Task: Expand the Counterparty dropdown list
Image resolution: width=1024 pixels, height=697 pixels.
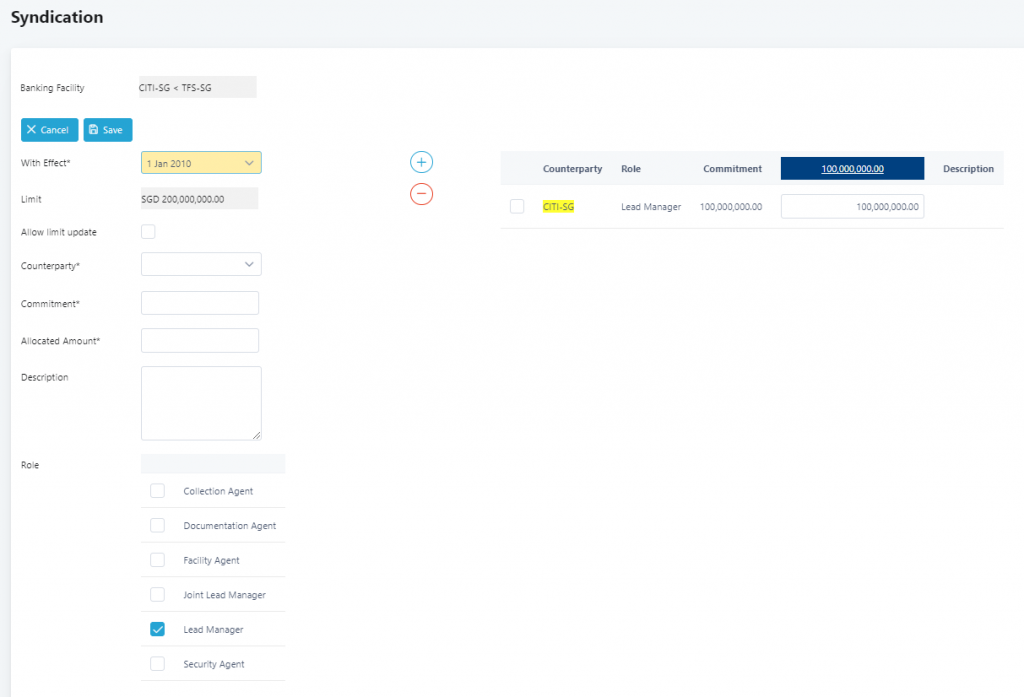Action: [201, 264]
